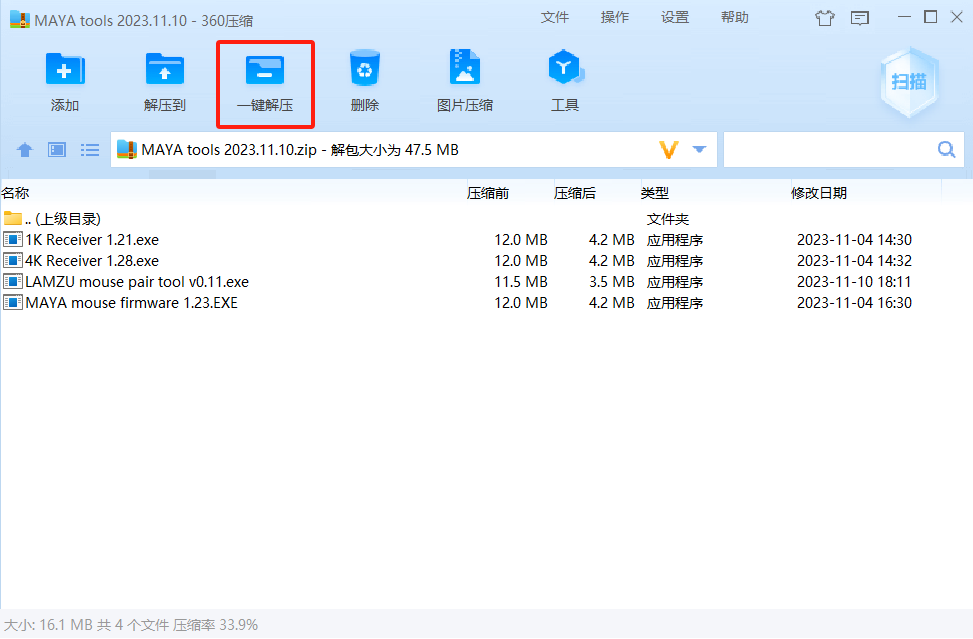Sort by the 压缩后 column header
973x639 pixels.
(575, 193)
